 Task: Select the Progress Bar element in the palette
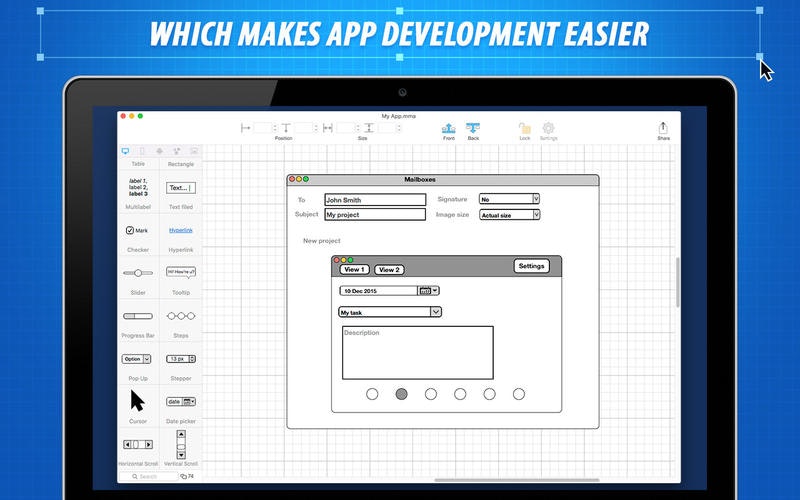click(138, 316)
